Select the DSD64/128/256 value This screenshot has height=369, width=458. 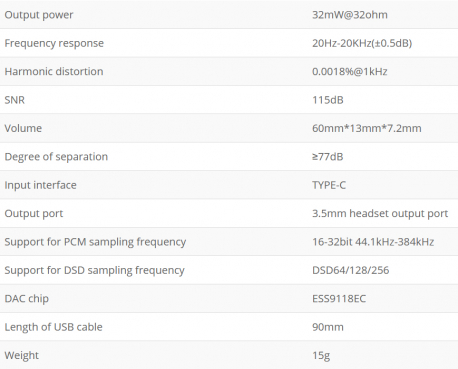coord(351,270)
